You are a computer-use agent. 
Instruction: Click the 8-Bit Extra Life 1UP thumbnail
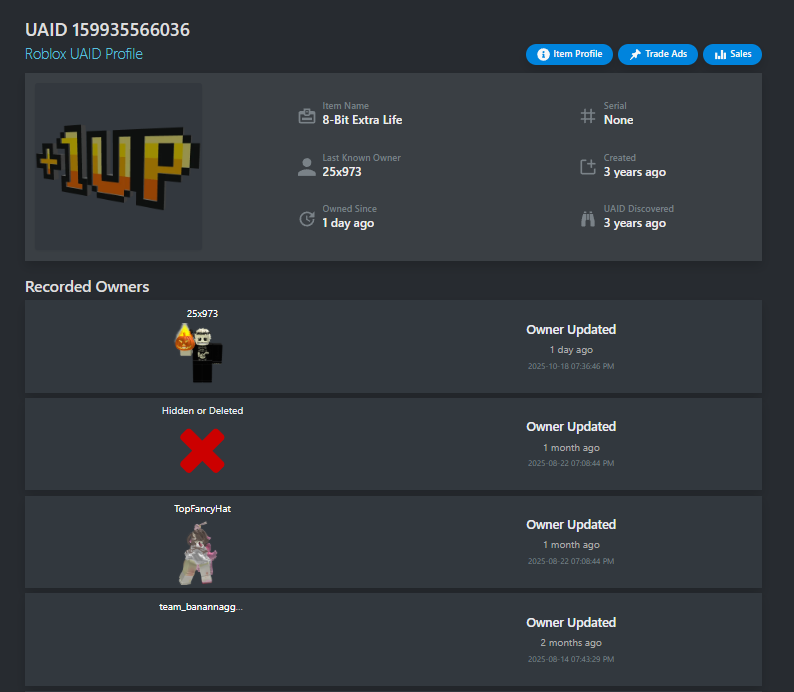click(x=118, y=167)
